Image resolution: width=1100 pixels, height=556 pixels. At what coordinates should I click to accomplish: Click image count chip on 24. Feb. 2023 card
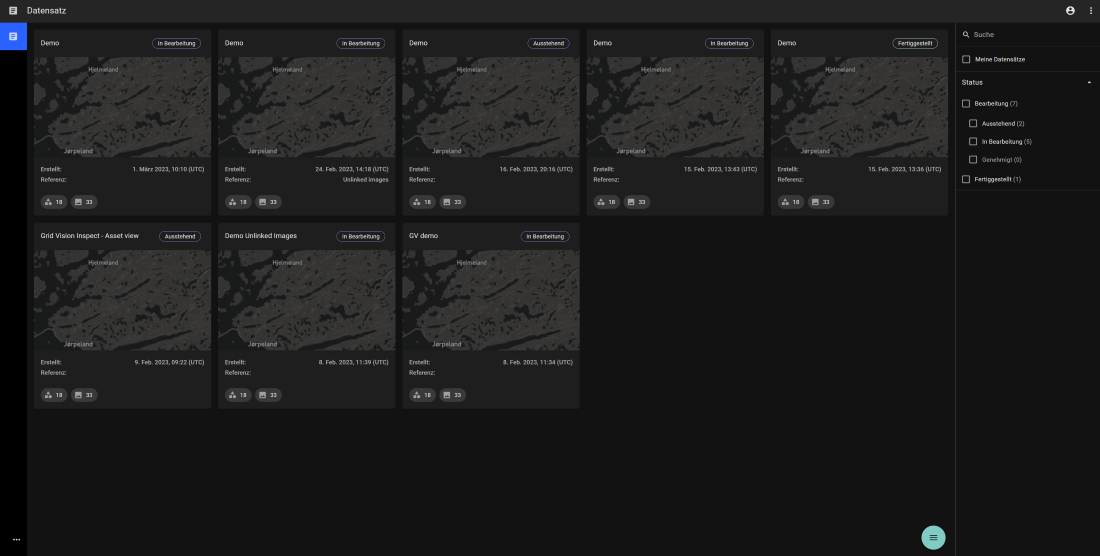click(268, 202)
